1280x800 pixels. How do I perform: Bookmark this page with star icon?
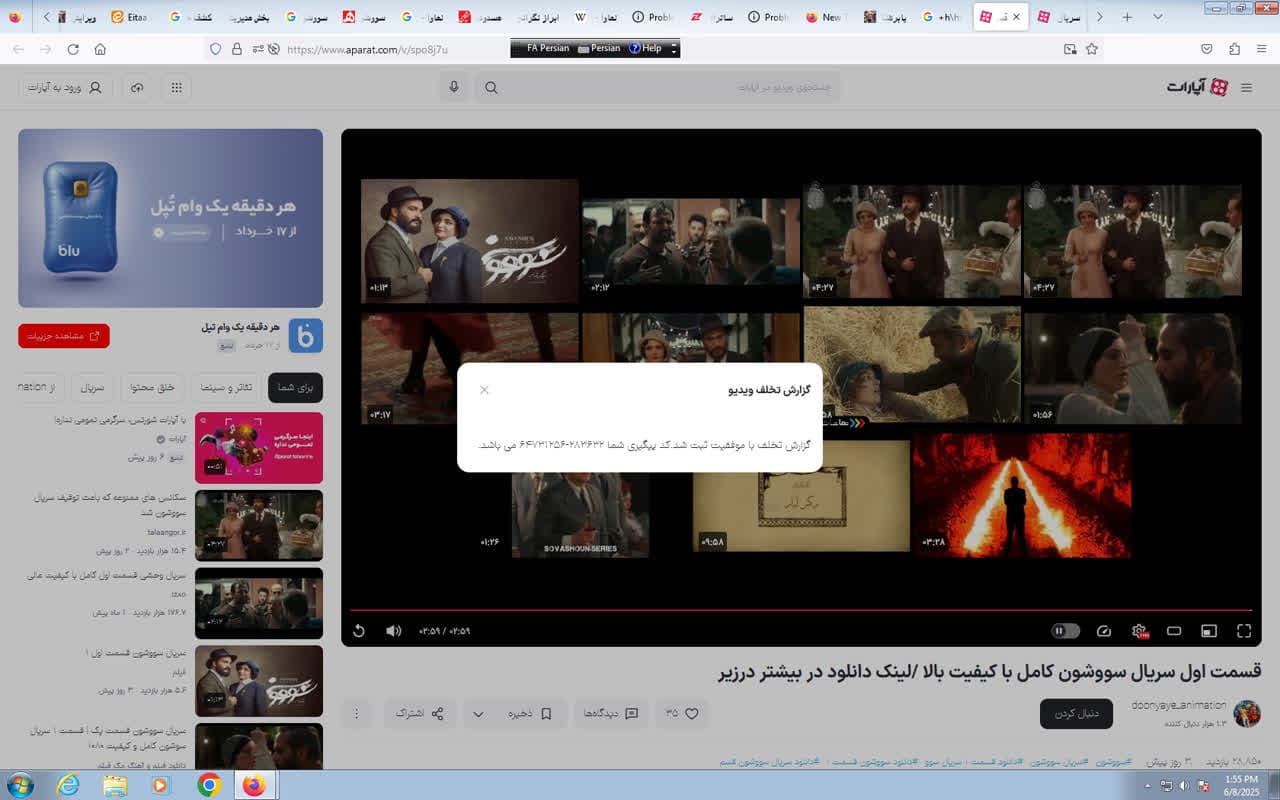pyautogui.click(x=1092, y=49)
